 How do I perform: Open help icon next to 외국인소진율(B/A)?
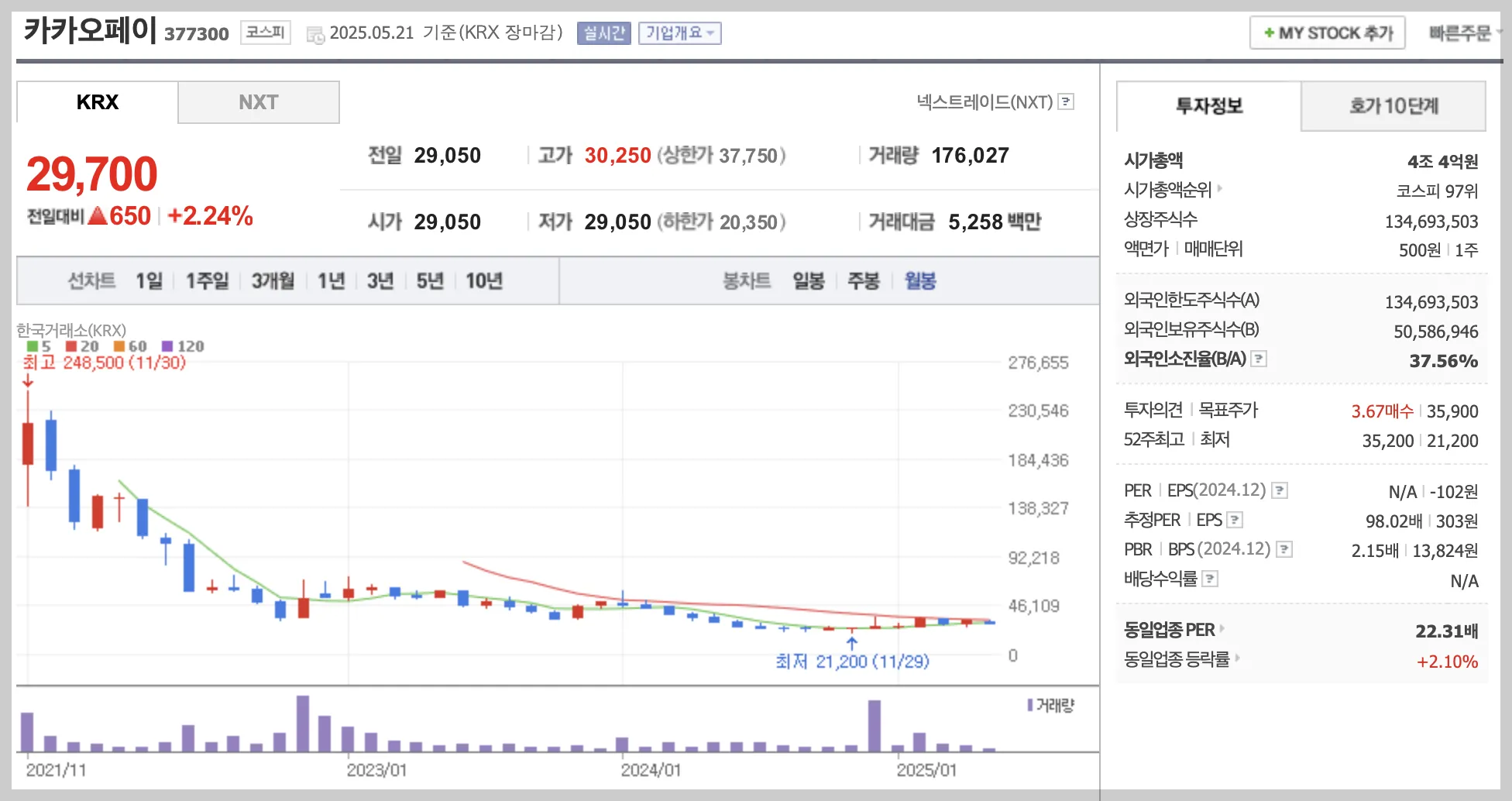[1259, 359]
